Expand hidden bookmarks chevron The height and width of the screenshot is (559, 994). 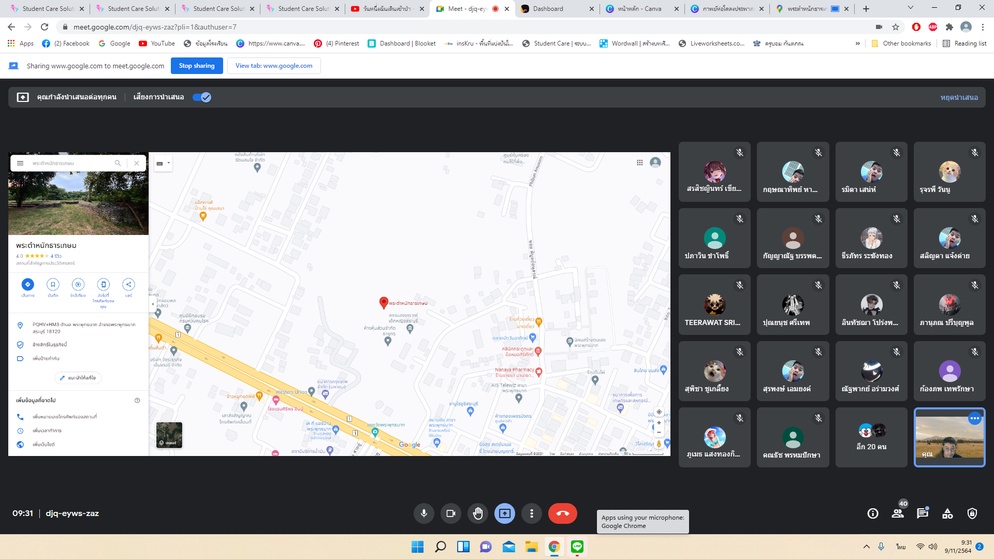coord(858,44)
